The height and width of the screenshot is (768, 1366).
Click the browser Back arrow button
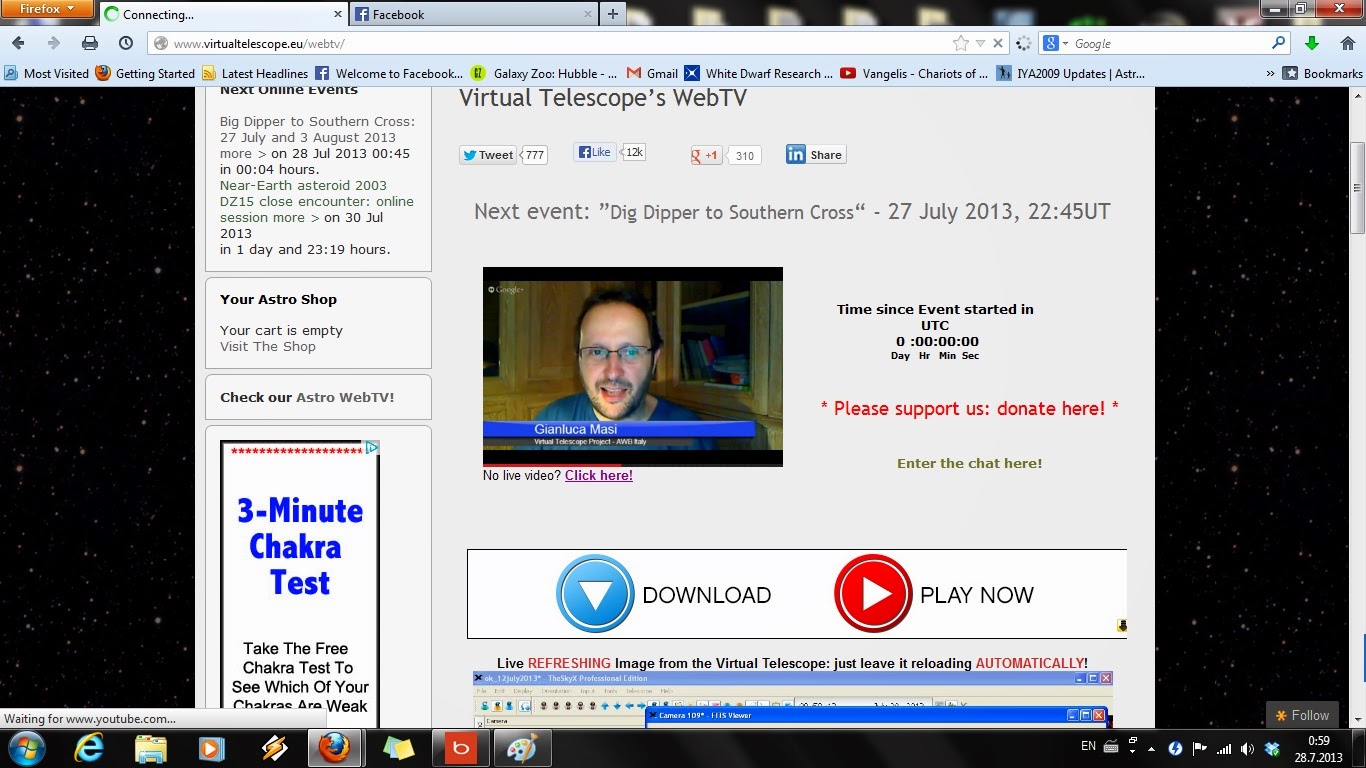pyautogui.click(x=19, y=43)
